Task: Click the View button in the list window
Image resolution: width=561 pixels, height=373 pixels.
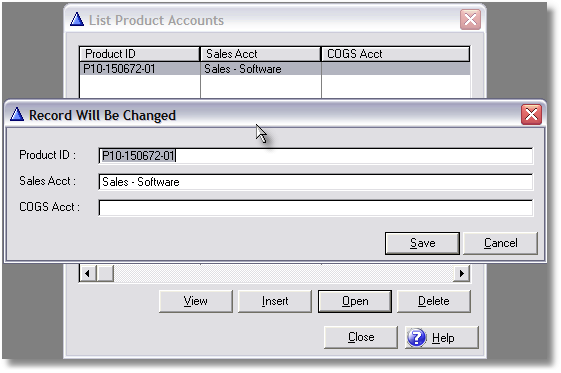Action: tap(196, 301)
